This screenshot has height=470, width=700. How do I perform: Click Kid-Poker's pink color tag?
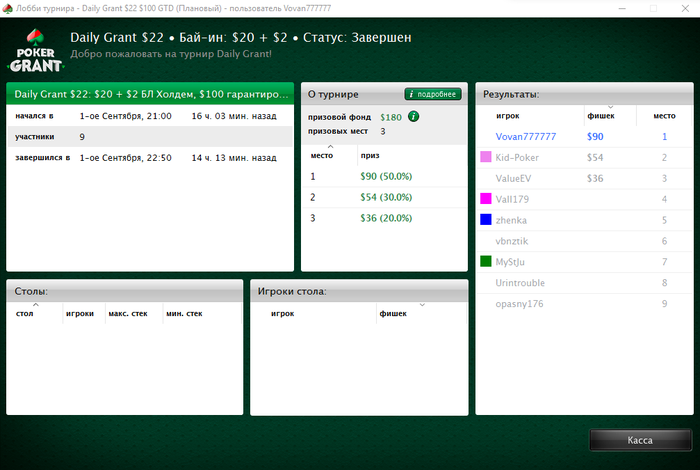[x=486, y=157]
